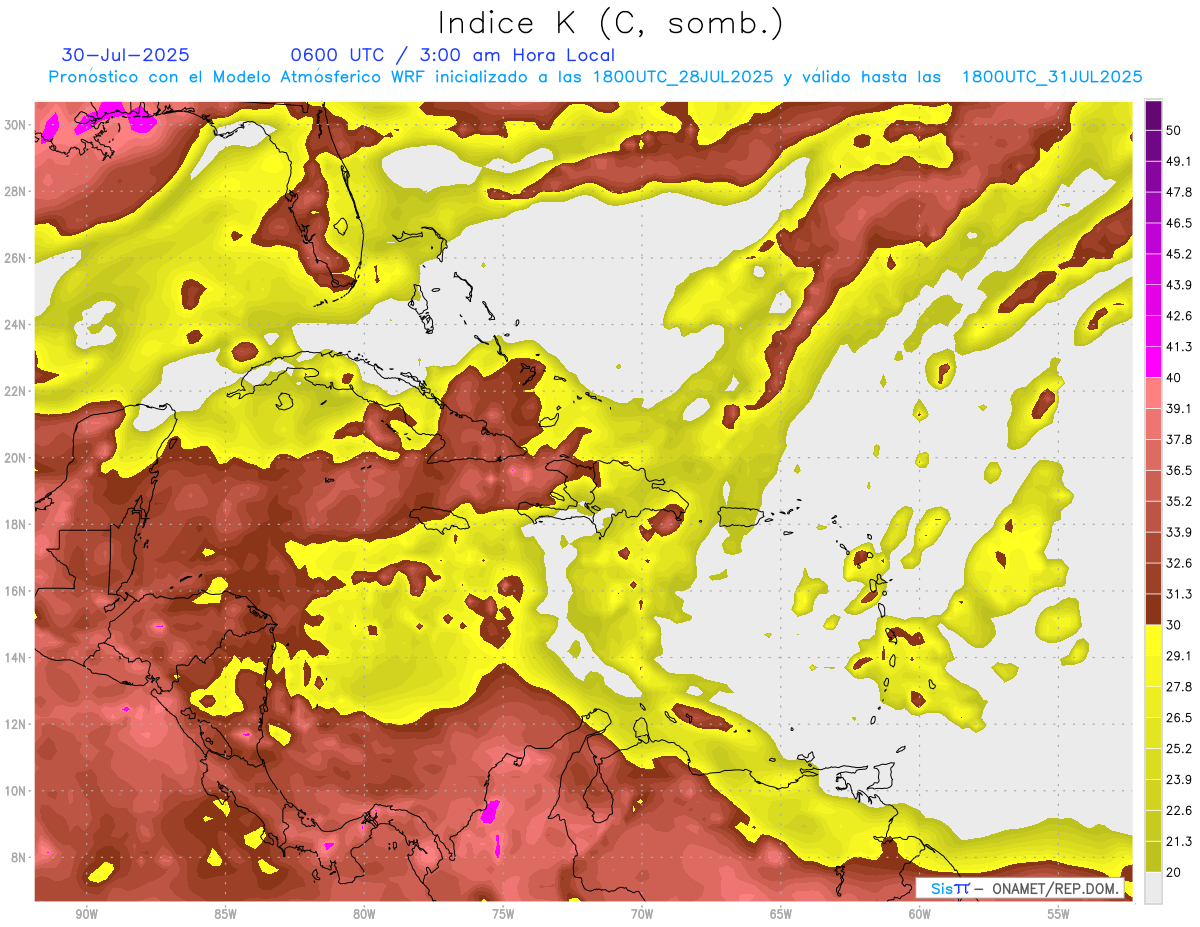Click the legend value '45.2'
This screenshot has width=1200, height=927.
coord(1179,254)
